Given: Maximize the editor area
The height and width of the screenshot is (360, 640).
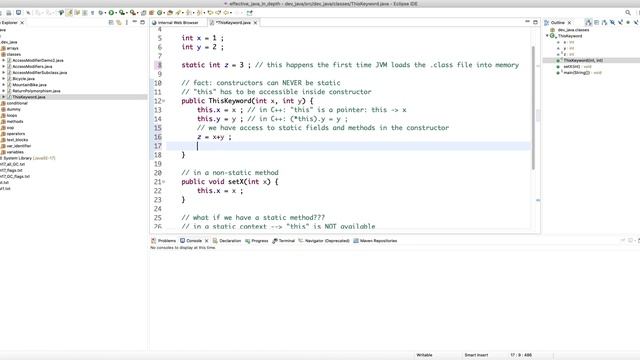Looking at the screenshot, I should [x=535, y=22].
